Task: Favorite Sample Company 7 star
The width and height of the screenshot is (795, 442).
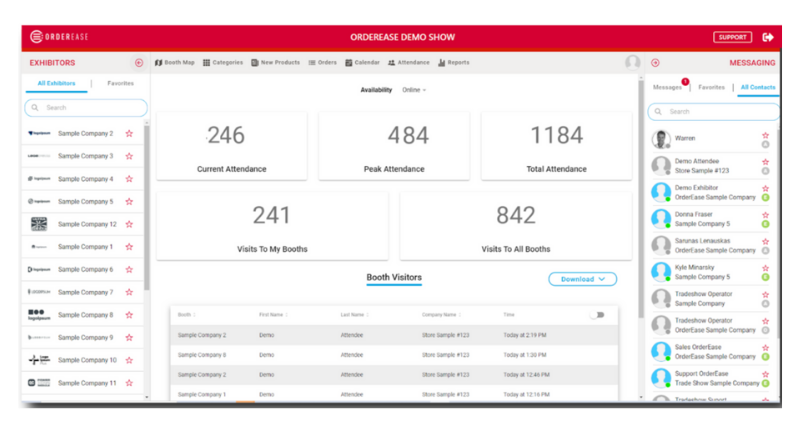Action: [x=129, y=292]
